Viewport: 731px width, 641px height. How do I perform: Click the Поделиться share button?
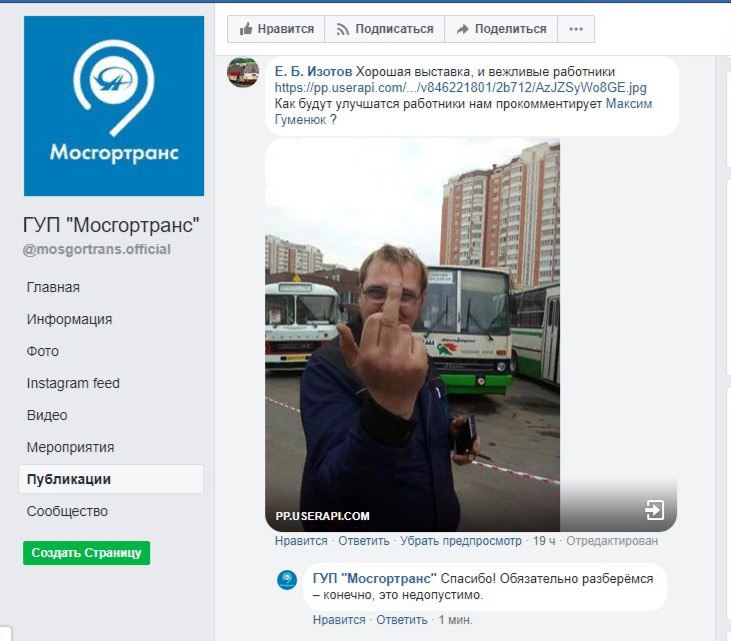[501, 29]
